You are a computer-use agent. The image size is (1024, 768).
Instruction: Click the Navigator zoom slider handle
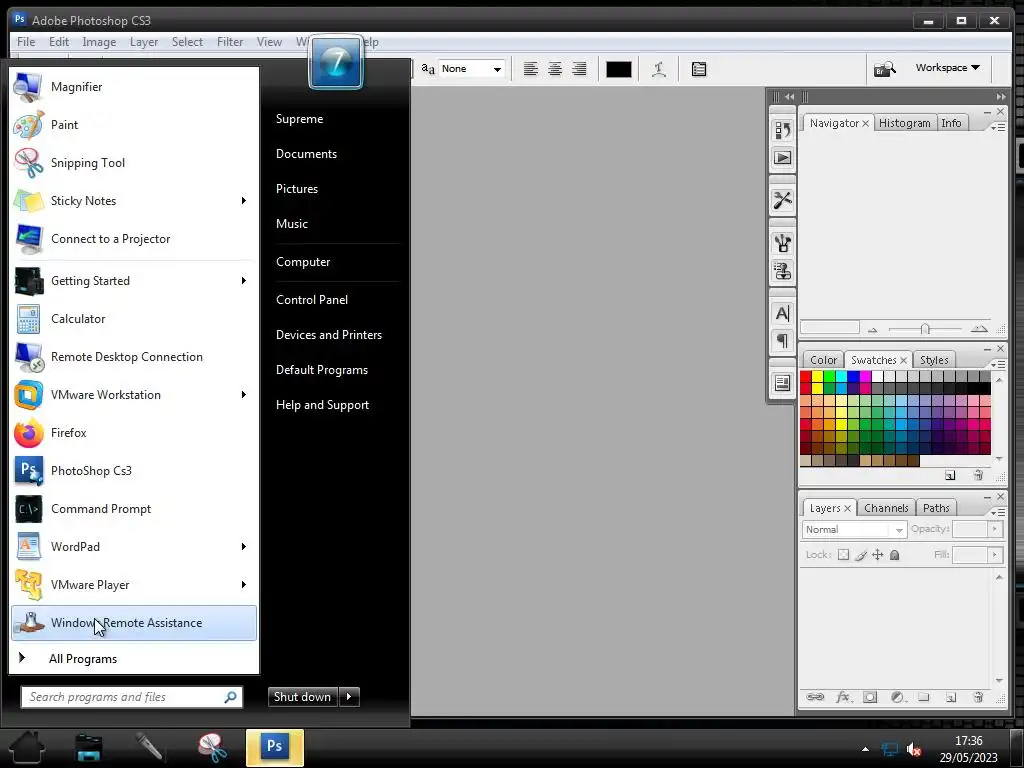pos(925,329)
